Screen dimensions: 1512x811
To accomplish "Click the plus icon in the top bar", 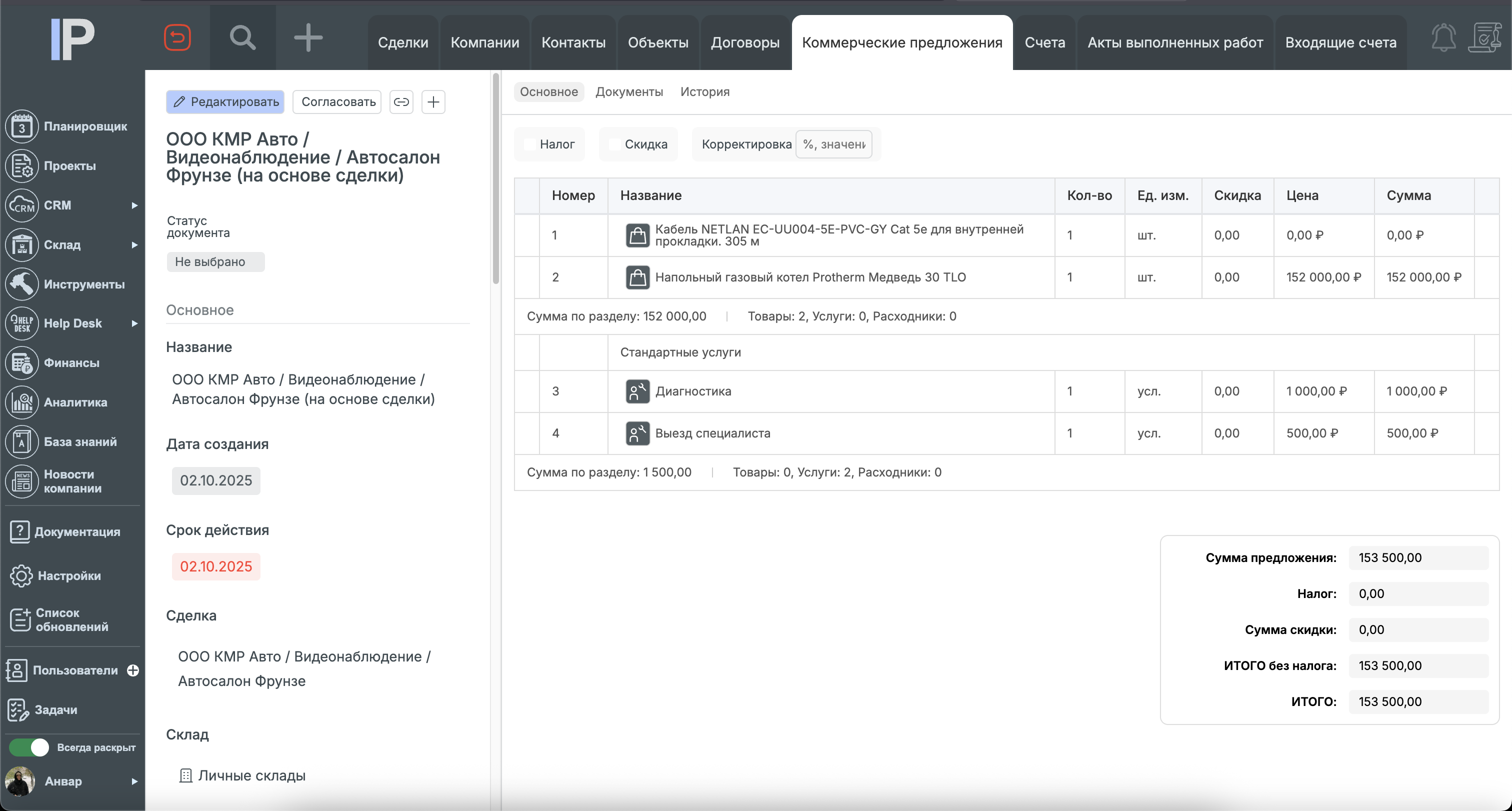I will coord(307,37).
